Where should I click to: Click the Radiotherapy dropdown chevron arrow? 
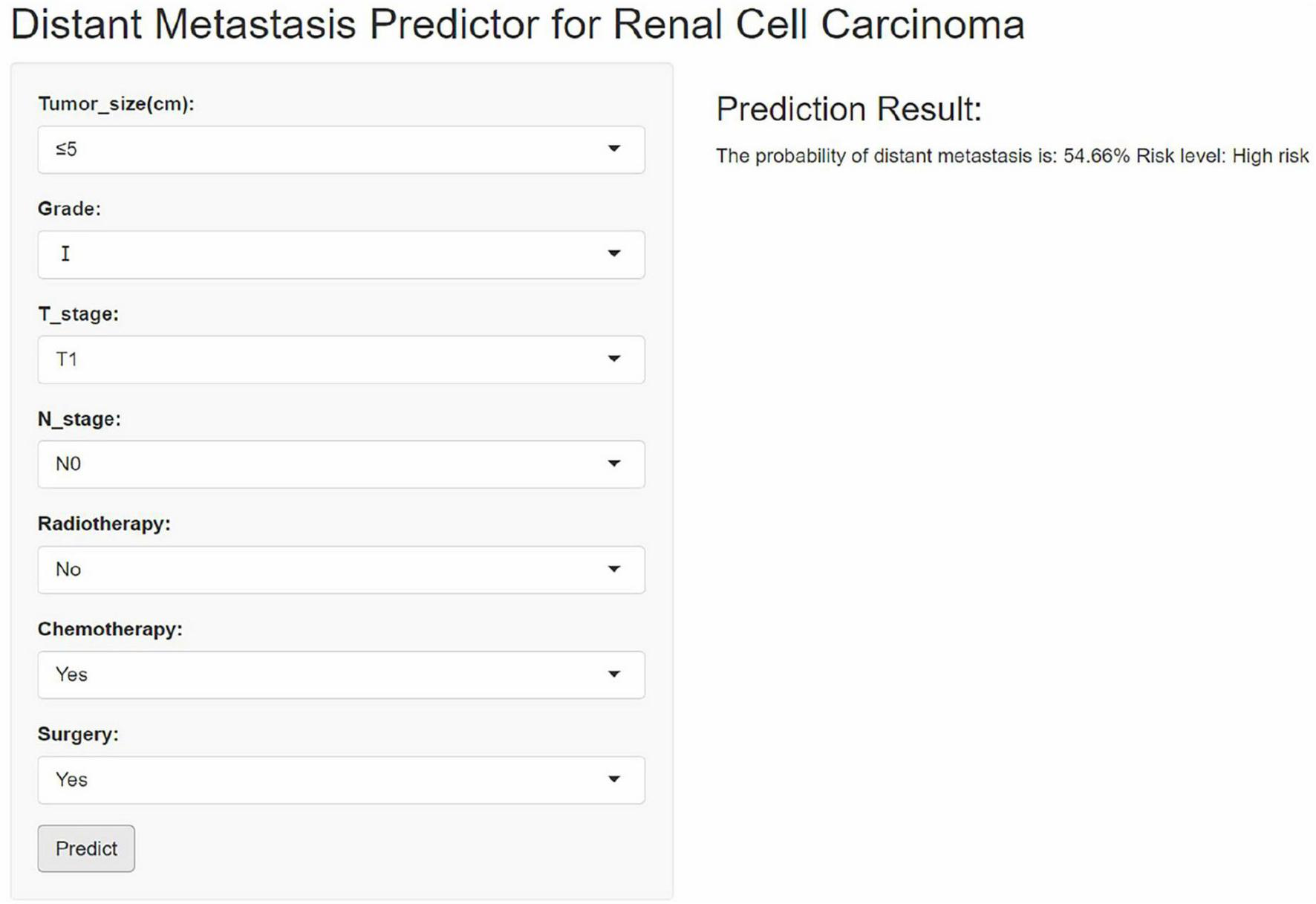click(x=613, y=570)
